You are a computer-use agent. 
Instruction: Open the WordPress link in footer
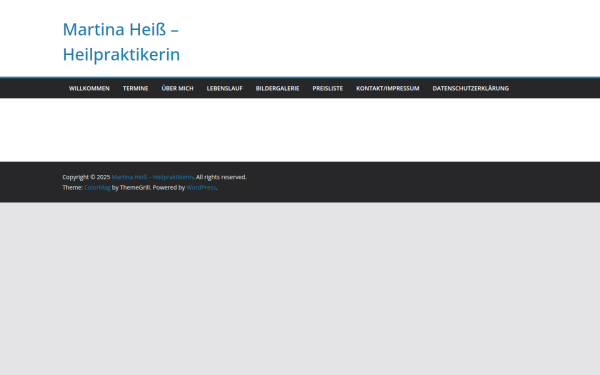tap(201, 188)
